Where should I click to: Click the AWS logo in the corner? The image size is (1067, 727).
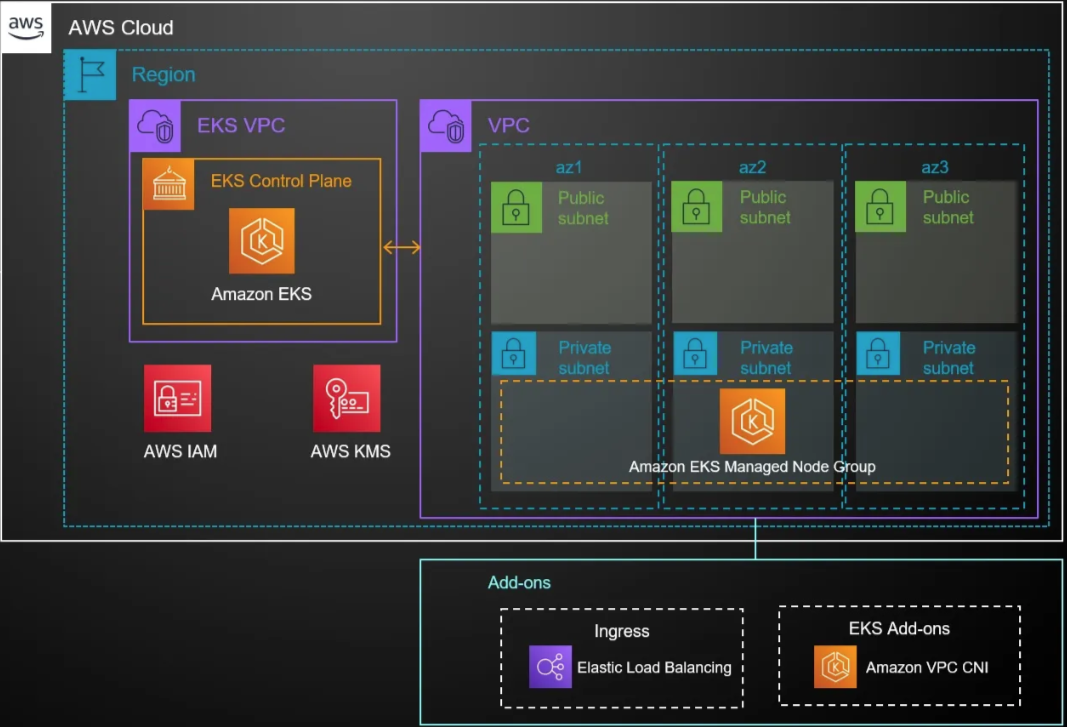[26, 27]
